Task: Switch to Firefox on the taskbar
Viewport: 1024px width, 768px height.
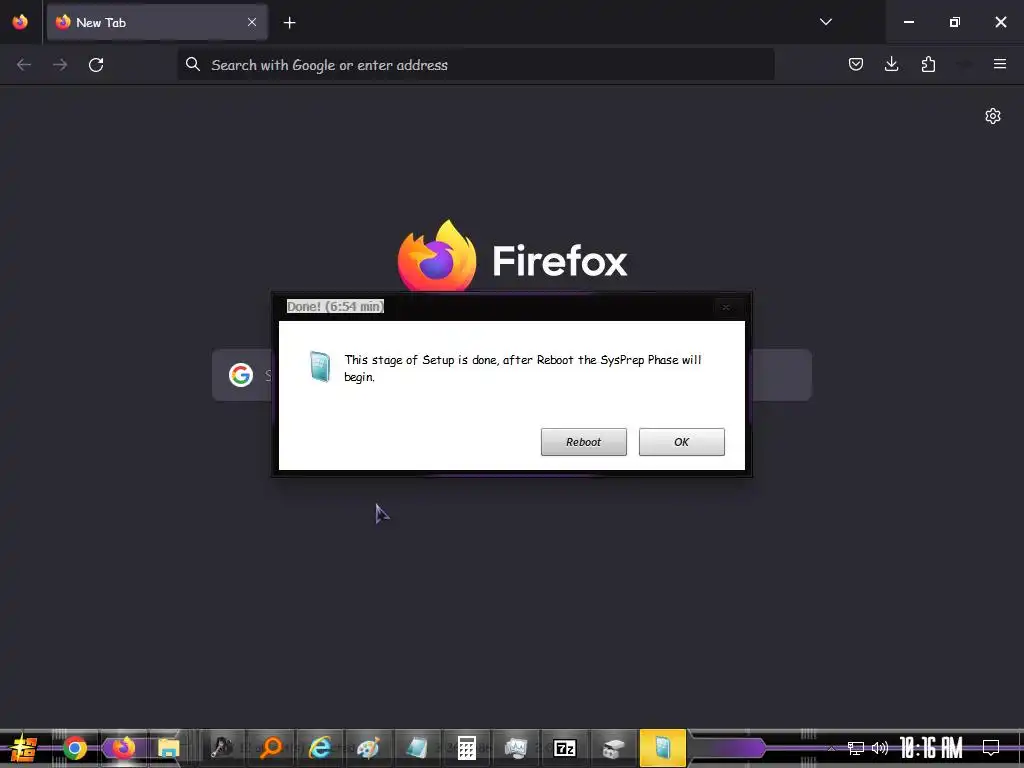Action: [123, 748]
